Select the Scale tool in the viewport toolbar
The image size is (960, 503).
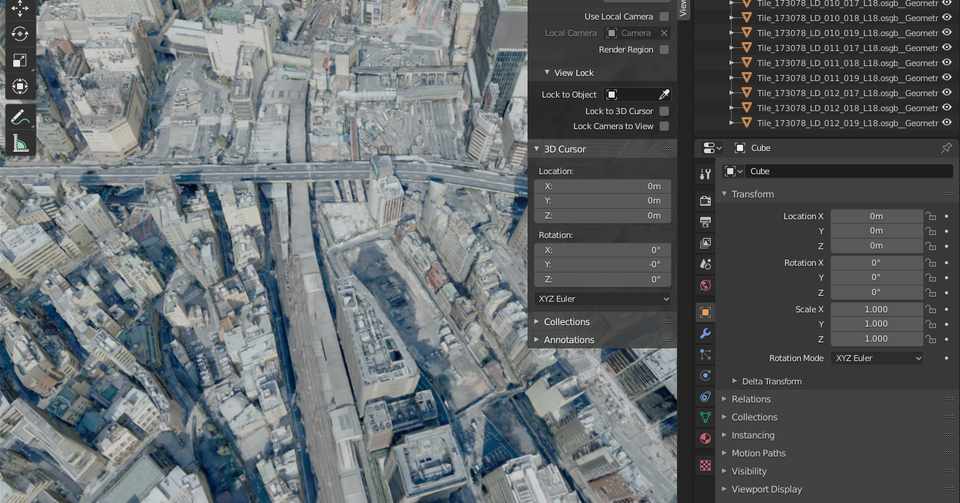[20, 60]
